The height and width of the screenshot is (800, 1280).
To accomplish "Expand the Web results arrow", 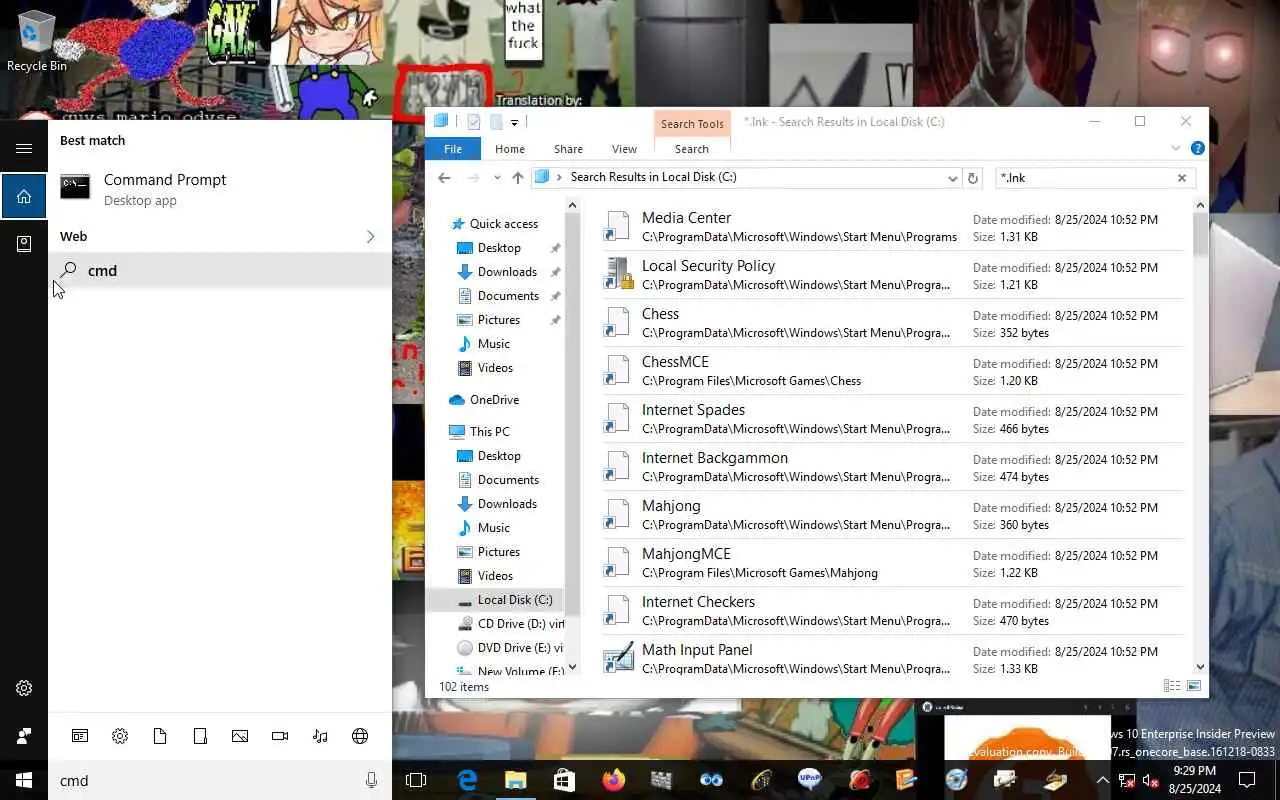I will [x=370, y=237].
